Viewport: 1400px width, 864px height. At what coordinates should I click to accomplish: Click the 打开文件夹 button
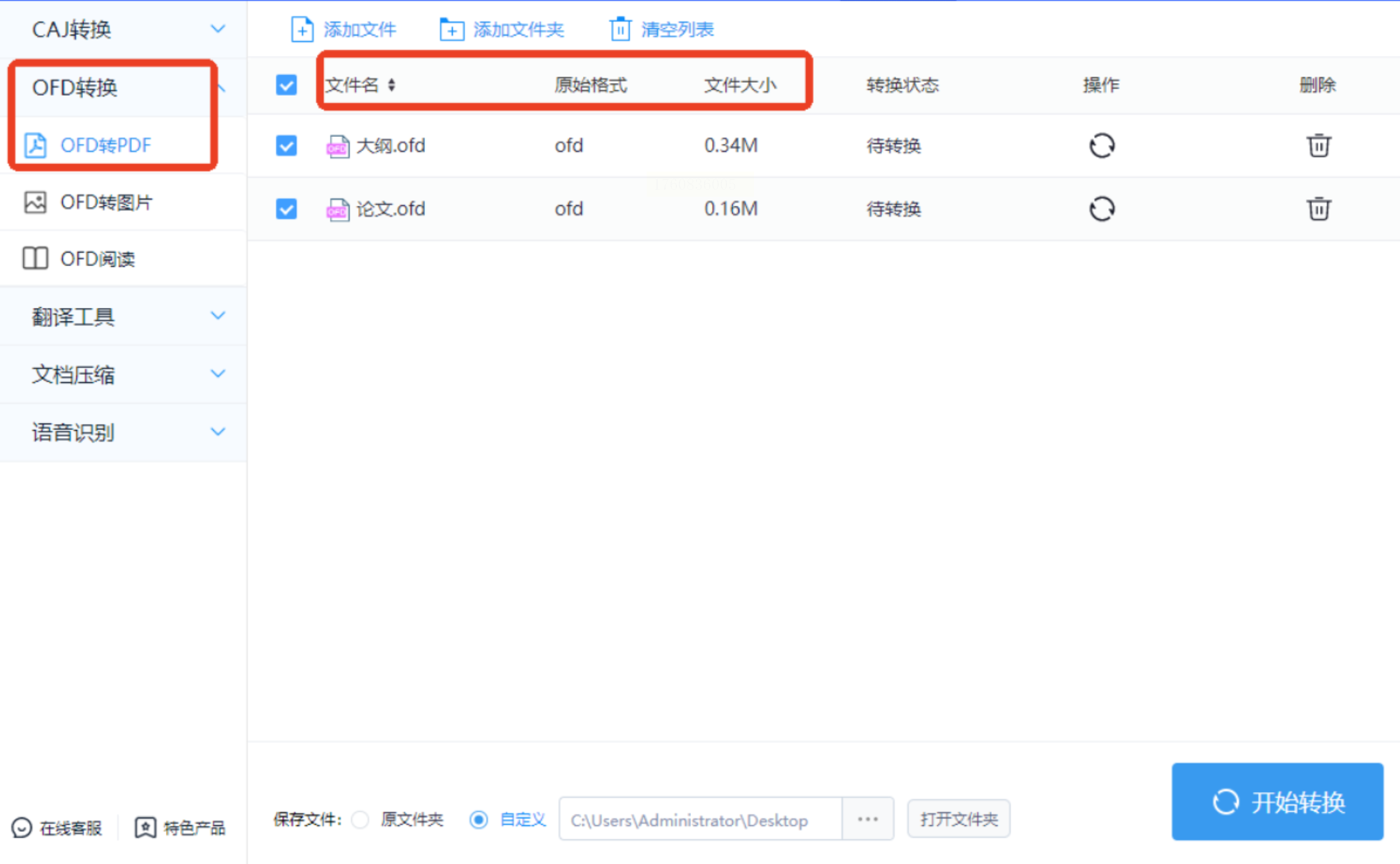pyautogui.click(x=958, y=820)
